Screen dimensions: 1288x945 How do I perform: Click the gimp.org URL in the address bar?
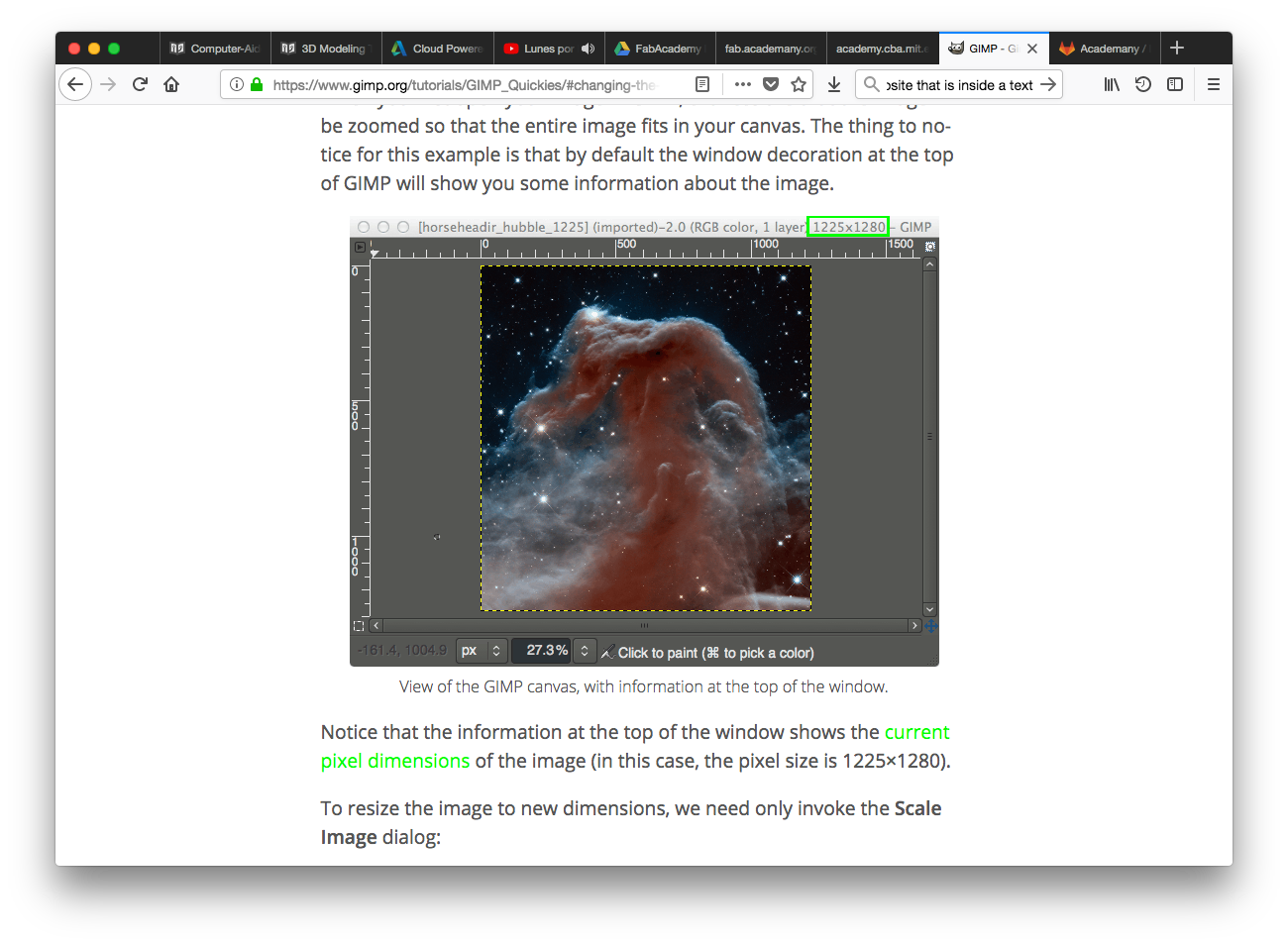click(464, 85)
